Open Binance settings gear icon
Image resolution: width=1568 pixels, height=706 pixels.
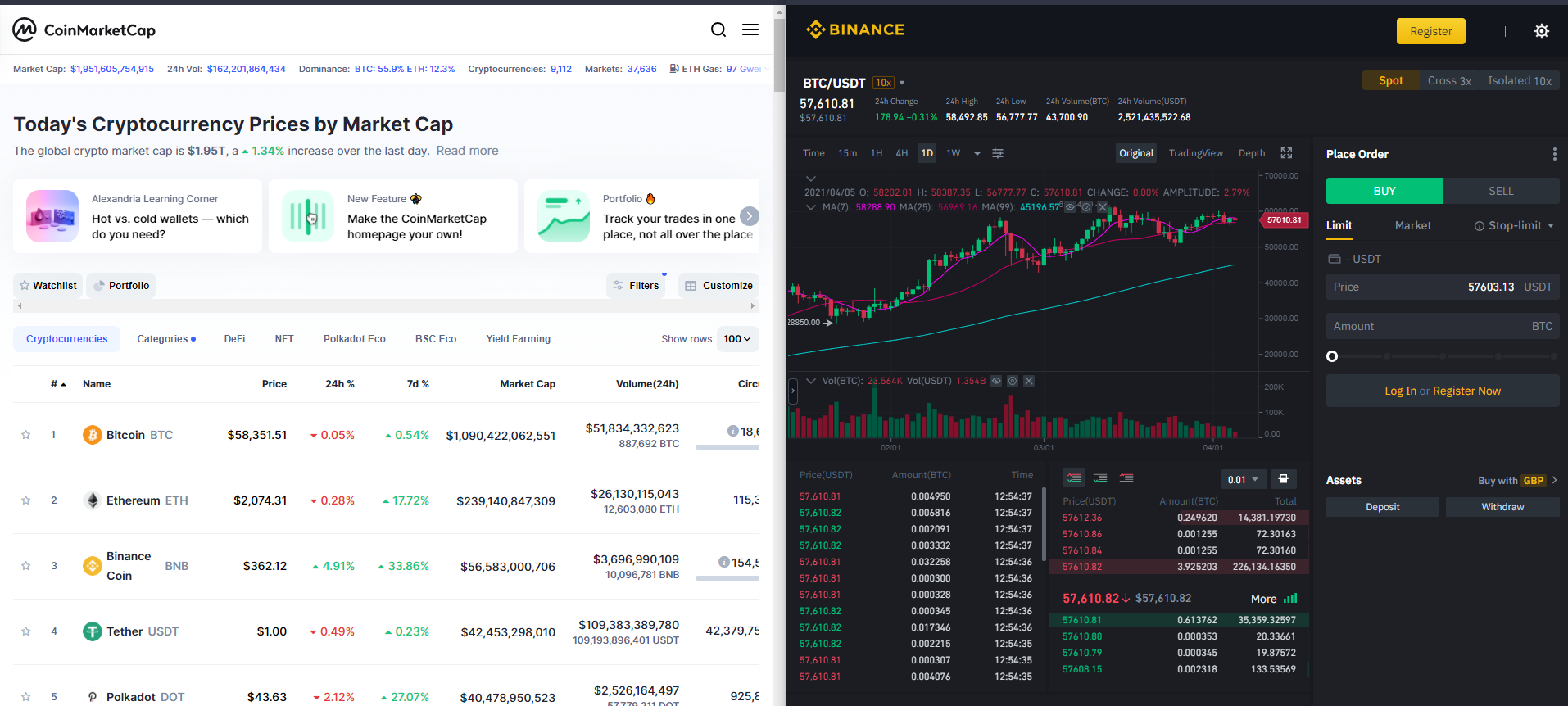(1542, 31)
